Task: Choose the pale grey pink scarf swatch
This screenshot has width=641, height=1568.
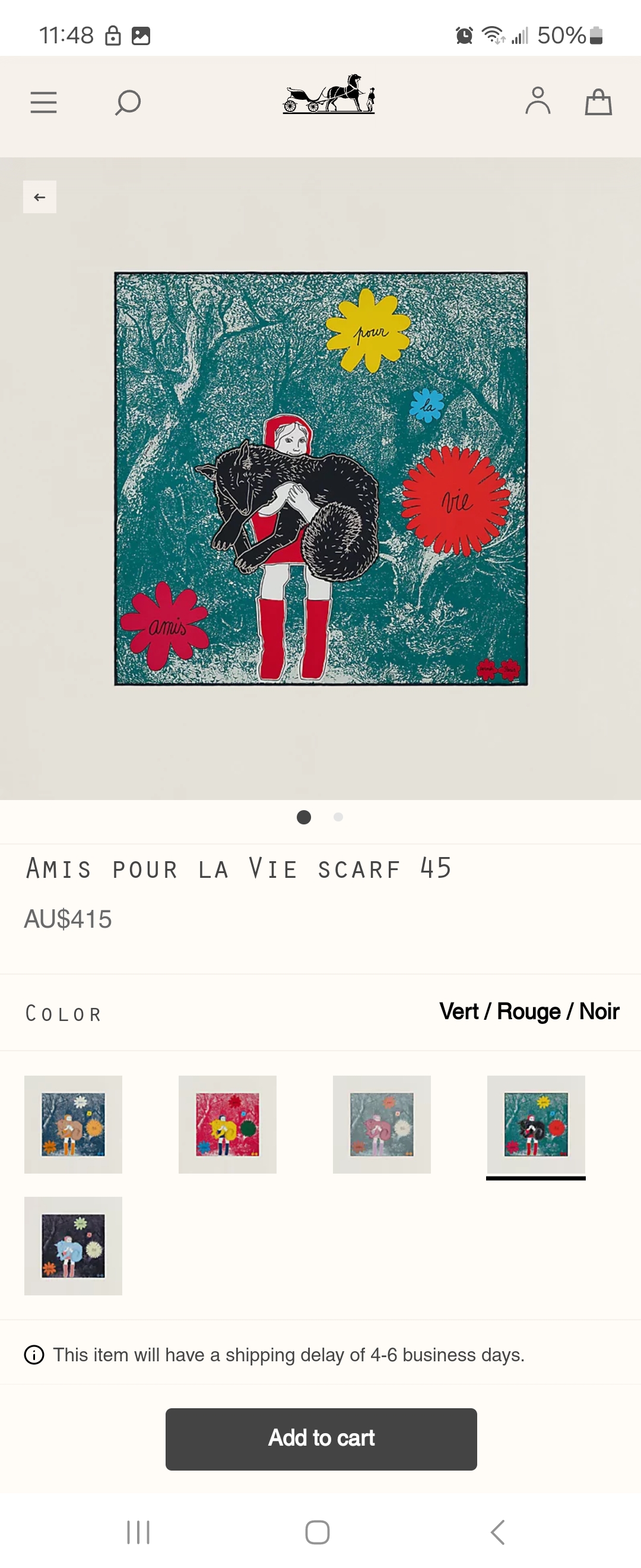Action: pos(382,1124)
